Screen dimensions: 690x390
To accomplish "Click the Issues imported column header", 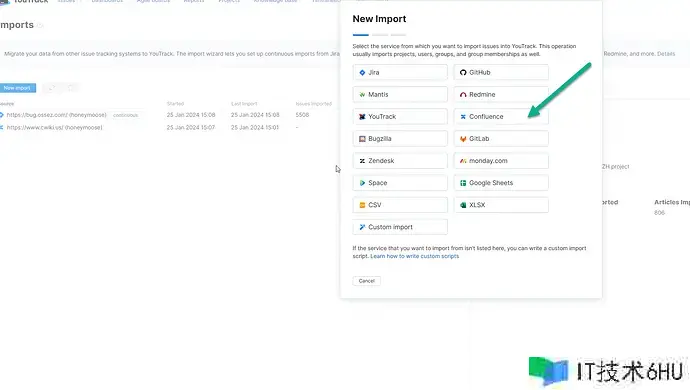I will (x=314, y=104).
